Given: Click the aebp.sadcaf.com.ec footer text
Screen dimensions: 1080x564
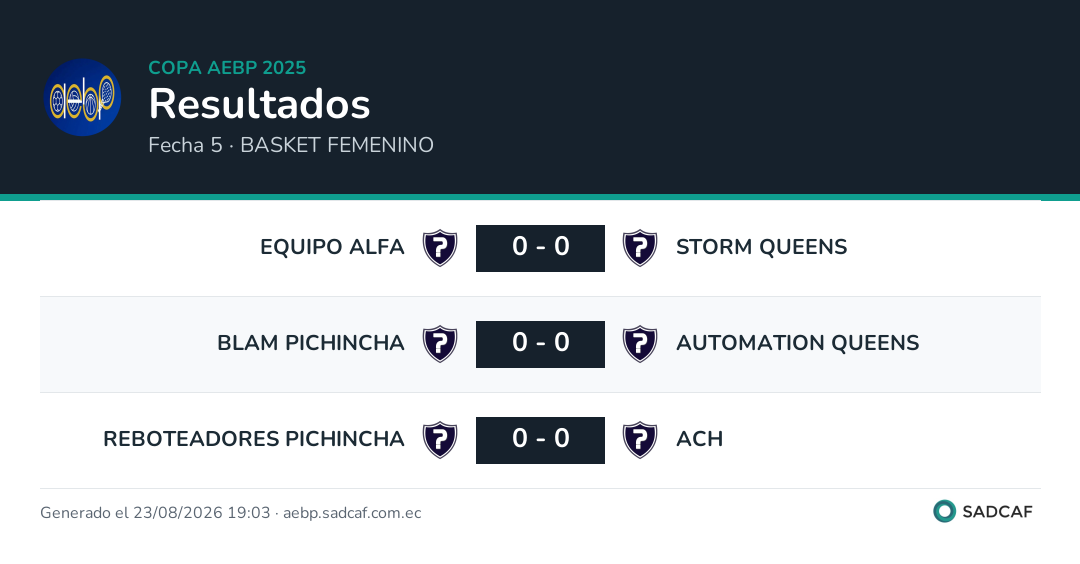Looking at the screenshot, I should point(352,513).
